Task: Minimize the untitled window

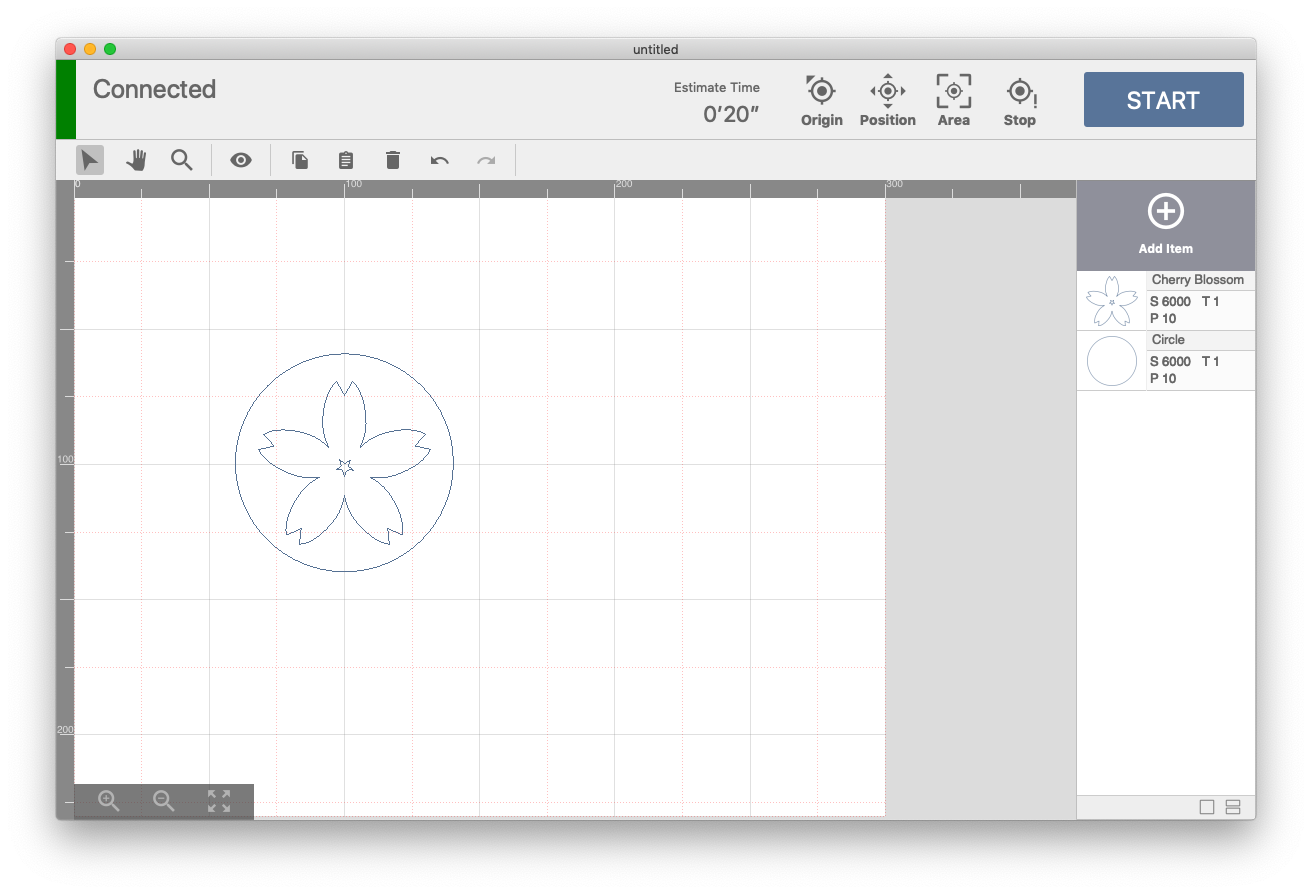Action: 90,49
